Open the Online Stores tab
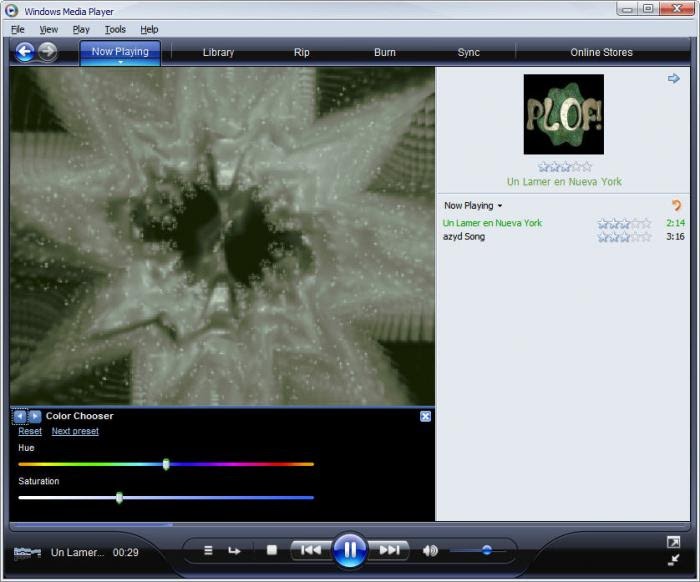This screenshot has height=582, width=700. [601, 52]
